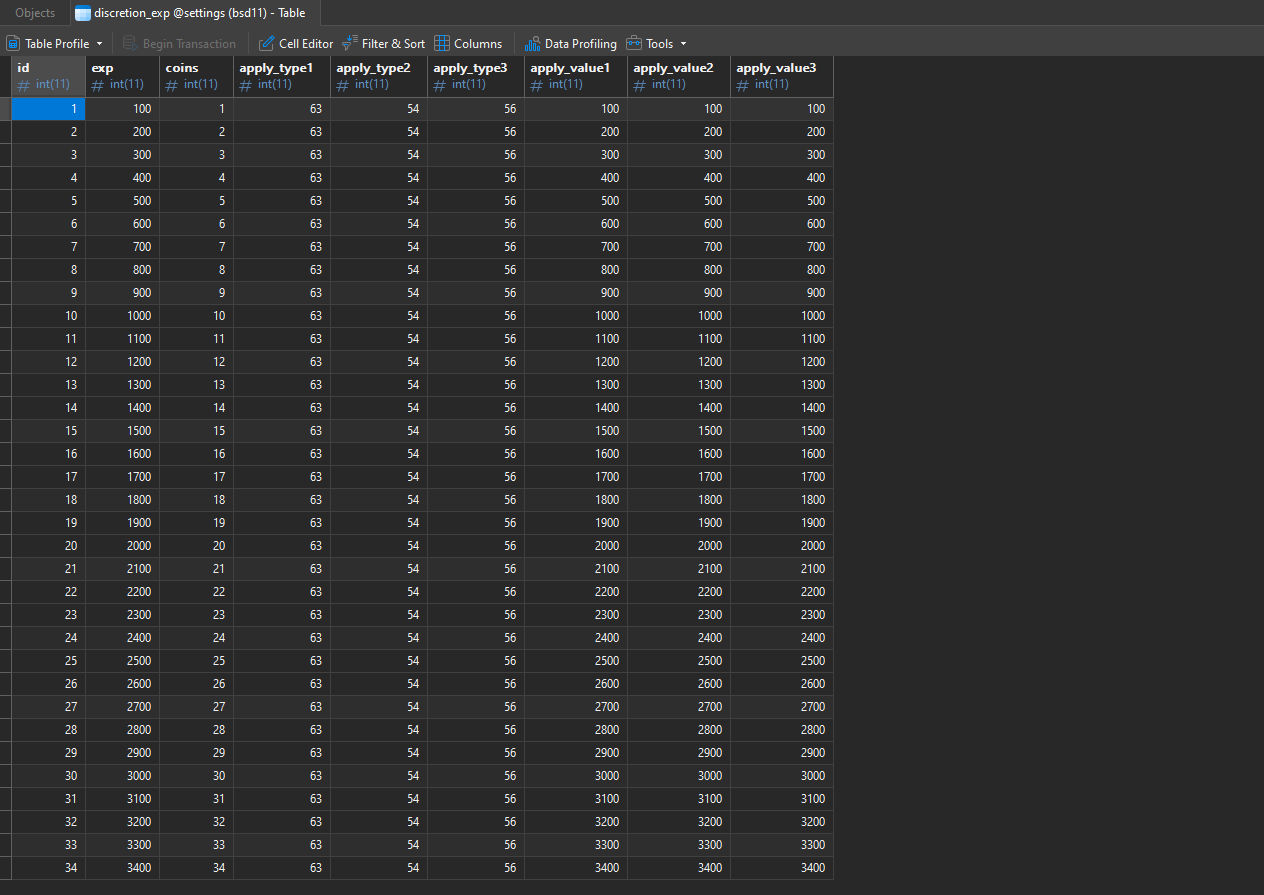Open the Cell Editor tool
Viewport: 1264px width, 895px height.
(x=296, y=44)
